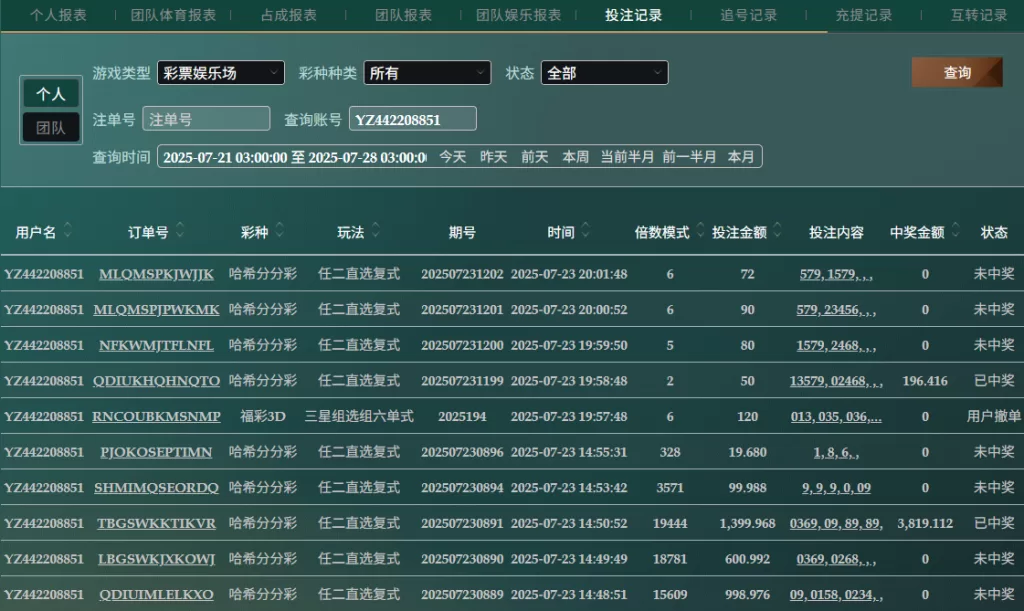Viewport: 1024px width, 611px height.
Task: Switch to 投注记录 tab
Action: click(x=633, y=15)
